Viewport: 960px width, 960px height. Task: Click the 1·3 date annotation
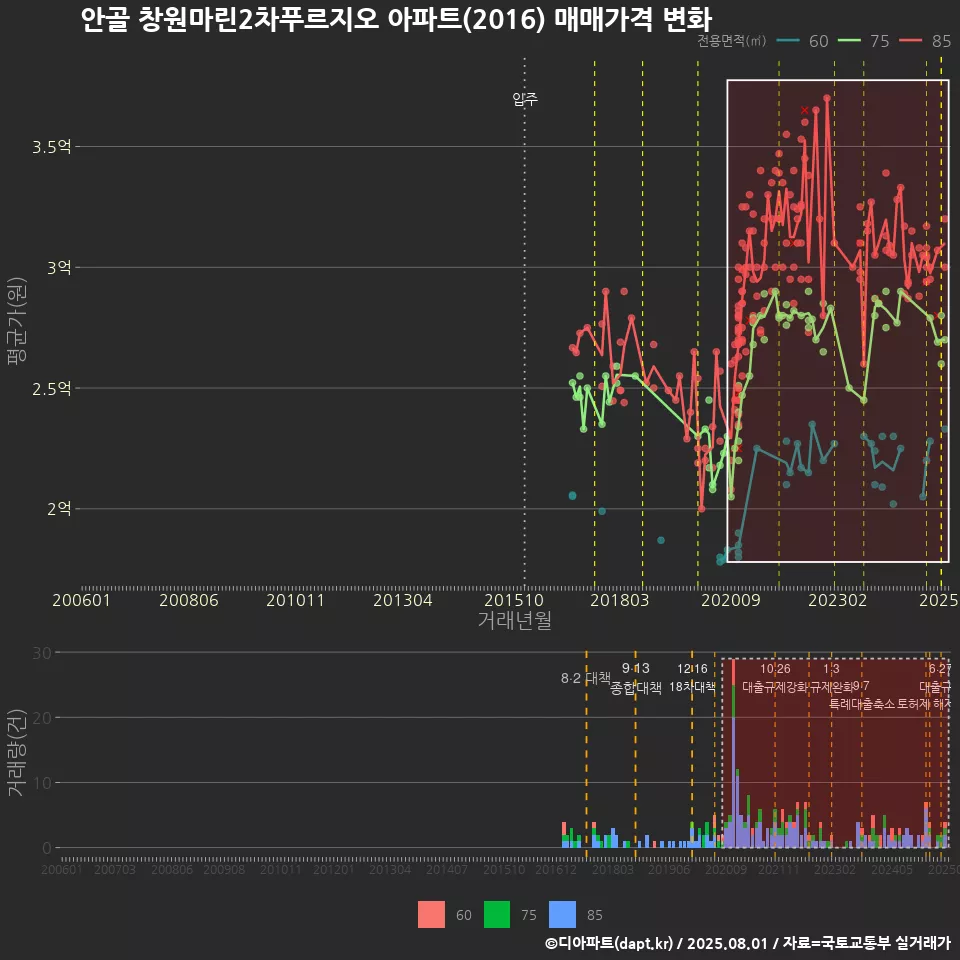pyautogui.click(x=831, y=669)
